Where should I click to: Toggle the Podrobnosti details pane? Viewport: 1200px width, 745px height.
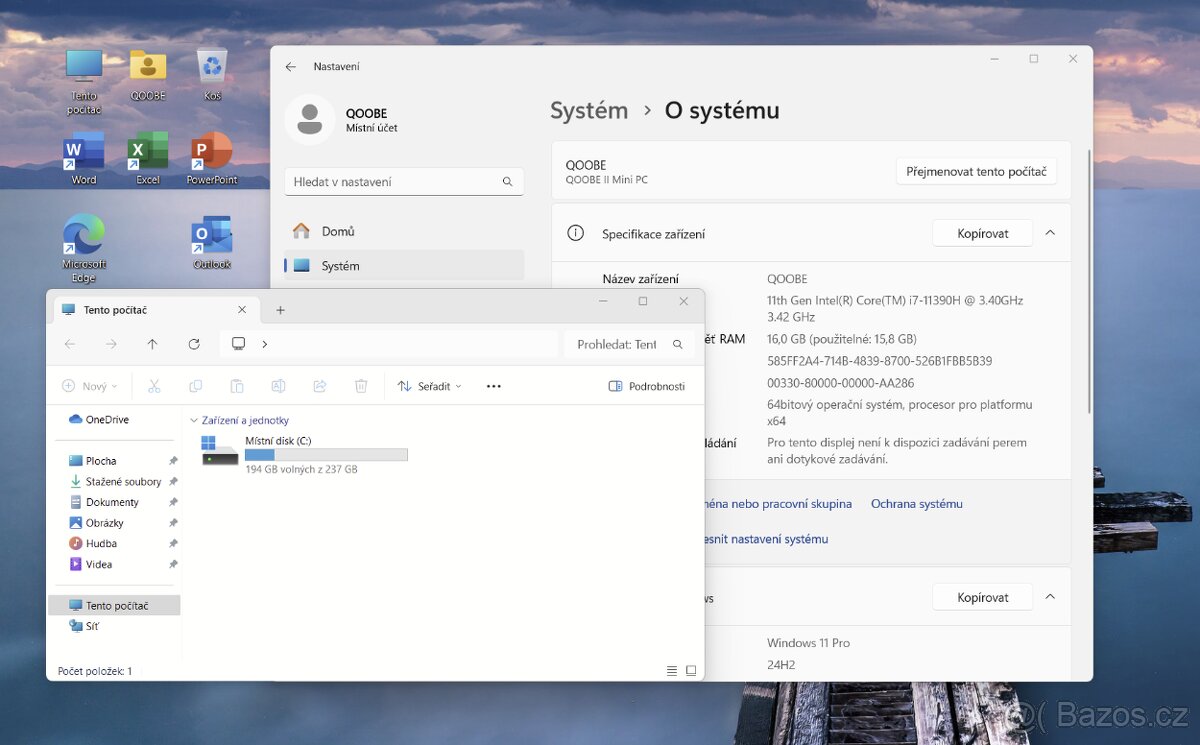pos(647,386)
